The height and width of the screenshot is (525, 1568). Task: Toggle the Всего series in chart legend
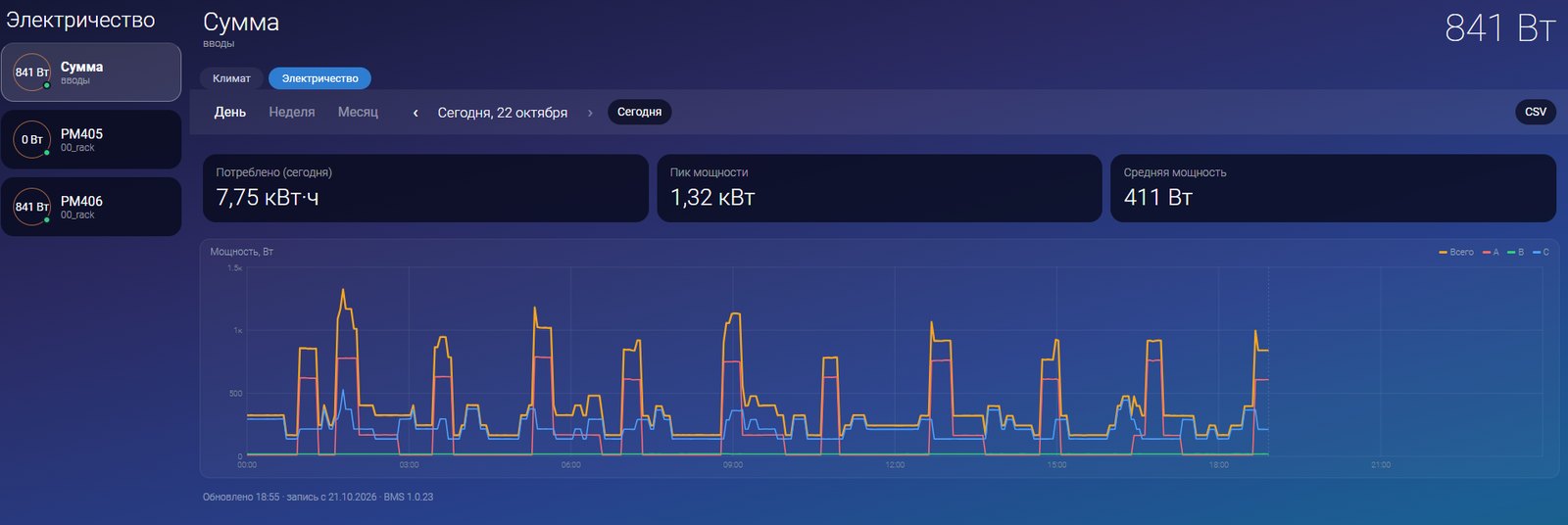(x=1456, y=253)
